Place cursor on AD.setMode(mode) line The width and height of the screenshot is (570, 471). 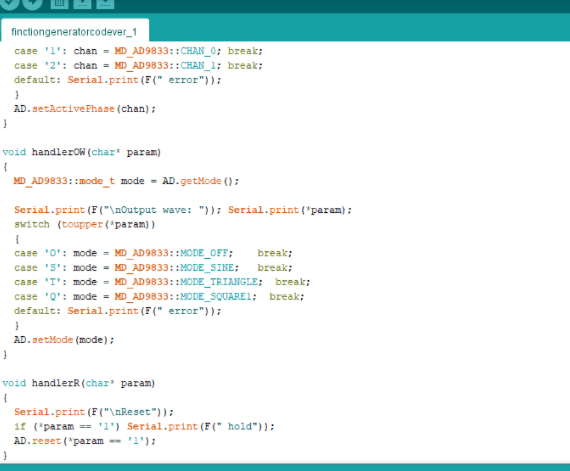tap(64, 340)
